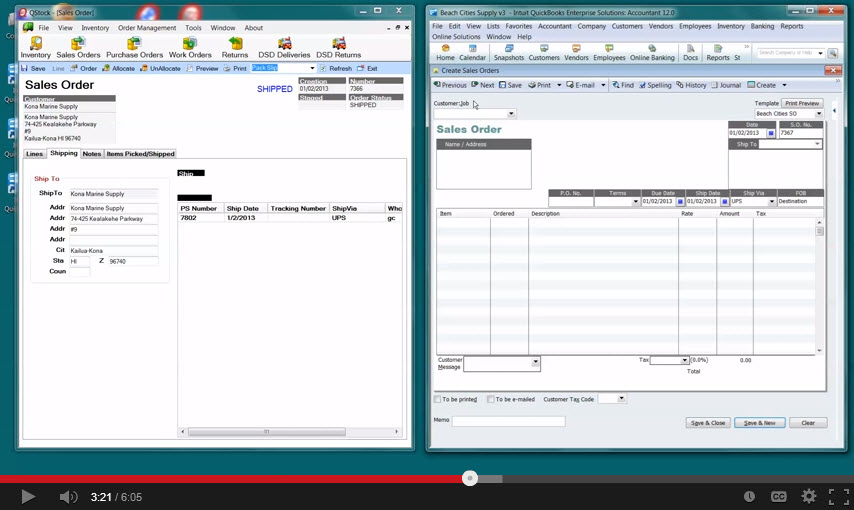Click Exit in QStock toolbar
854x510 pixels.
[x=368, y=69]
